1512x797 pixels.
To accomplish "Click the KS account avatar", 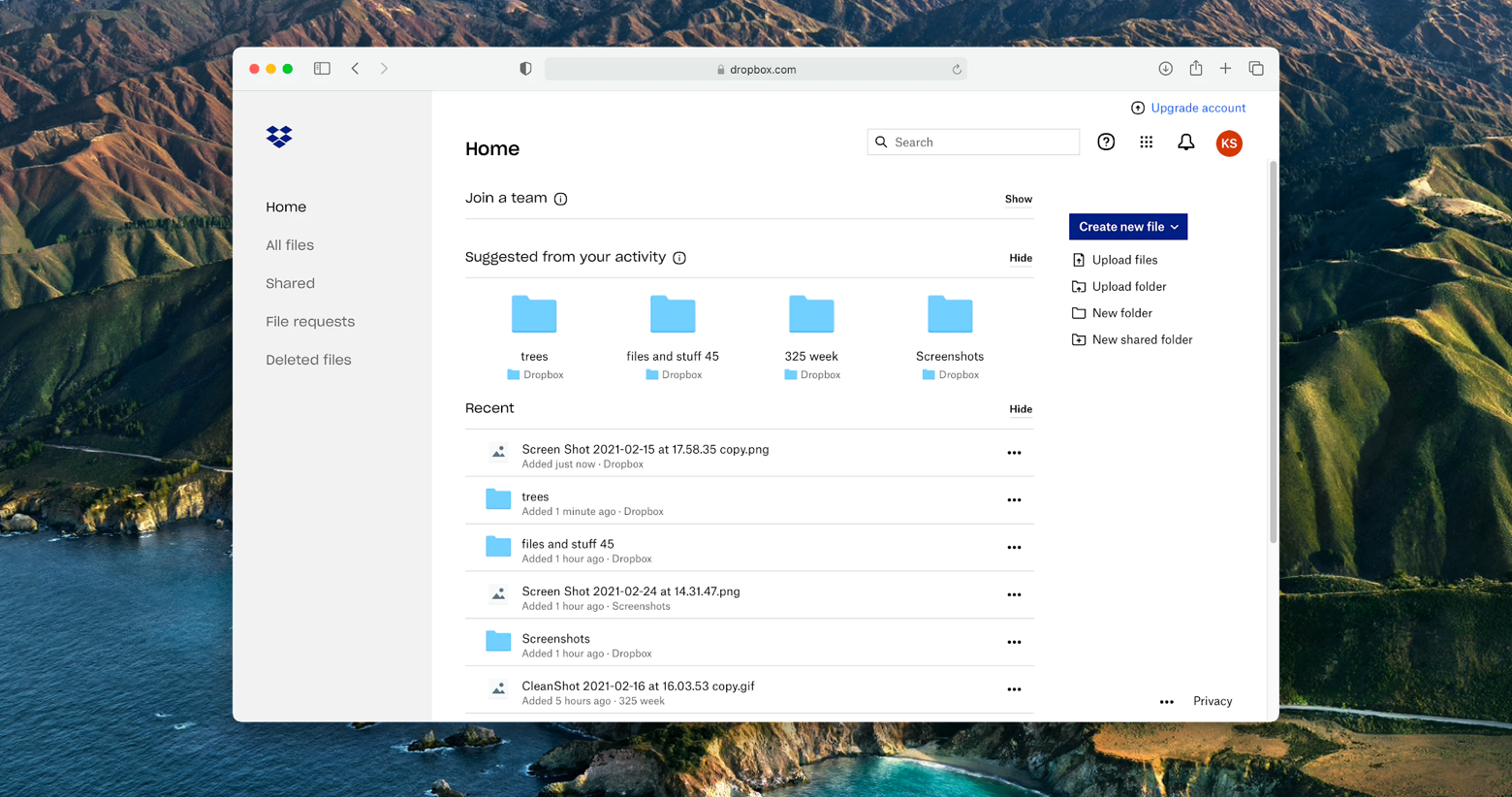I will tap(1228, 143).
